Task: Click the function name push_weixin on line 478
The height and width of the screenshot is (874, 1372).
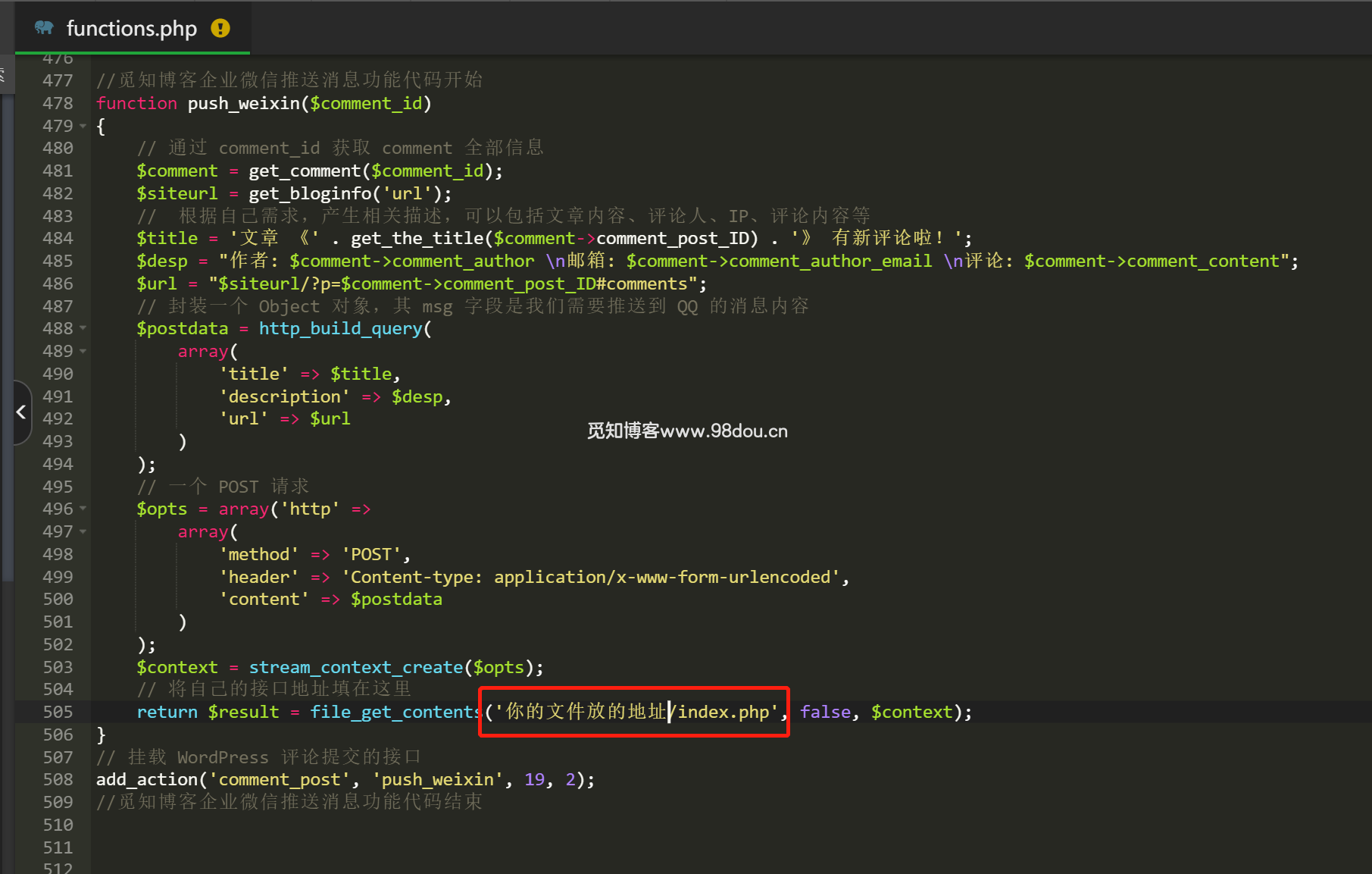Action: point(244,103)
